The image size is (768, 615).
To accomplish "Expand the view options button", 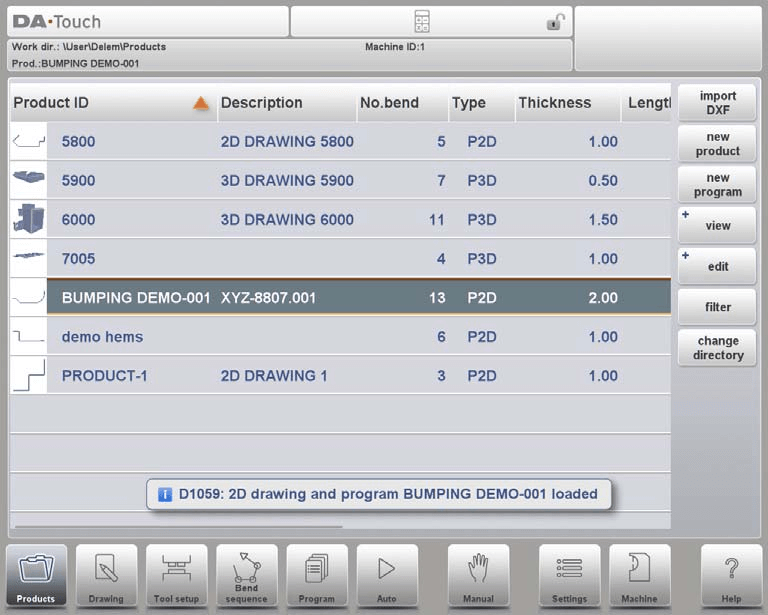I will (x=717, y=225).
